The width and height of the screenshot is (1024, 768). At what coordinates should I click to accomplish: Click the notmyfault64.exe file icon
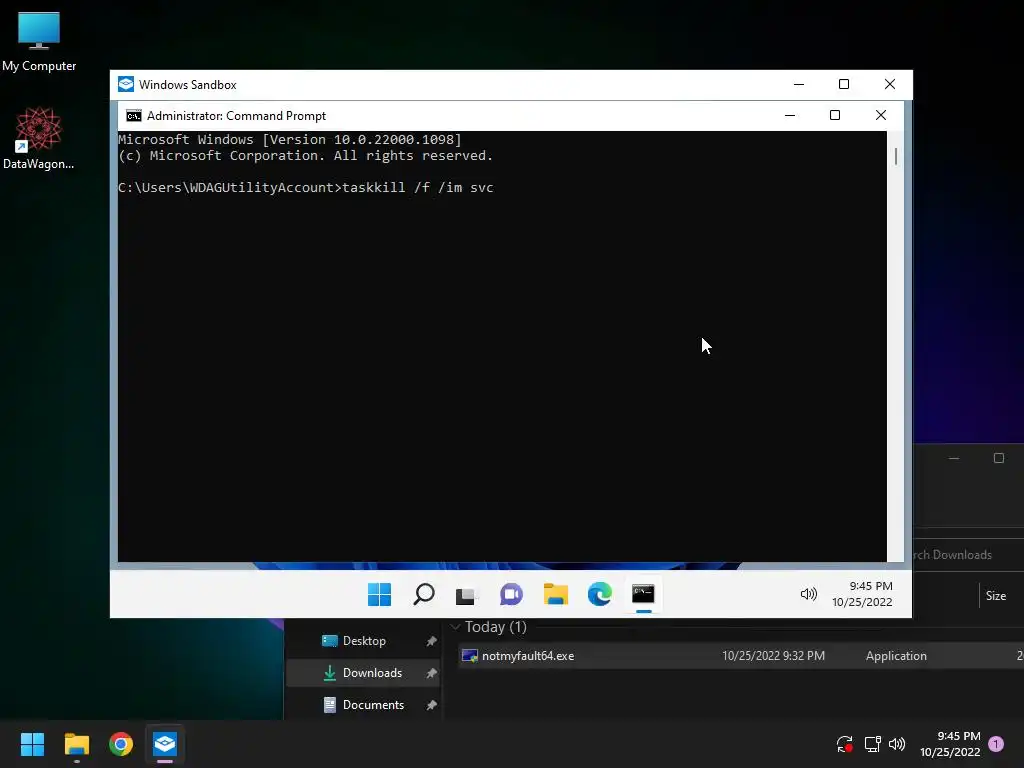tap(470, 656)
